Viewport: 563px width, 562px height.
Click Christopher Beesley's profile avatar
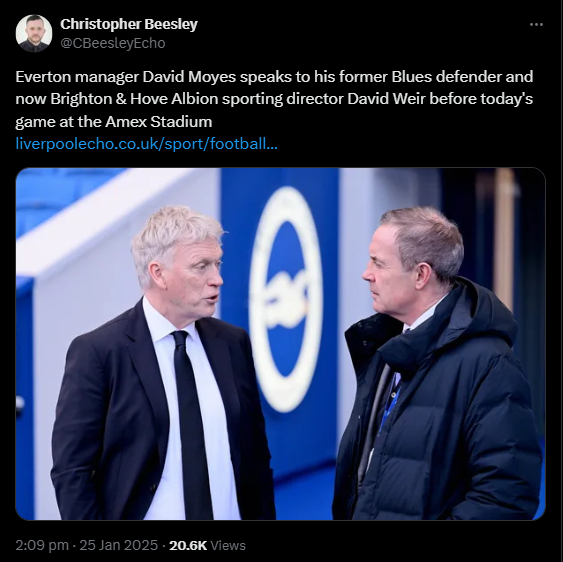click(34, 33)
